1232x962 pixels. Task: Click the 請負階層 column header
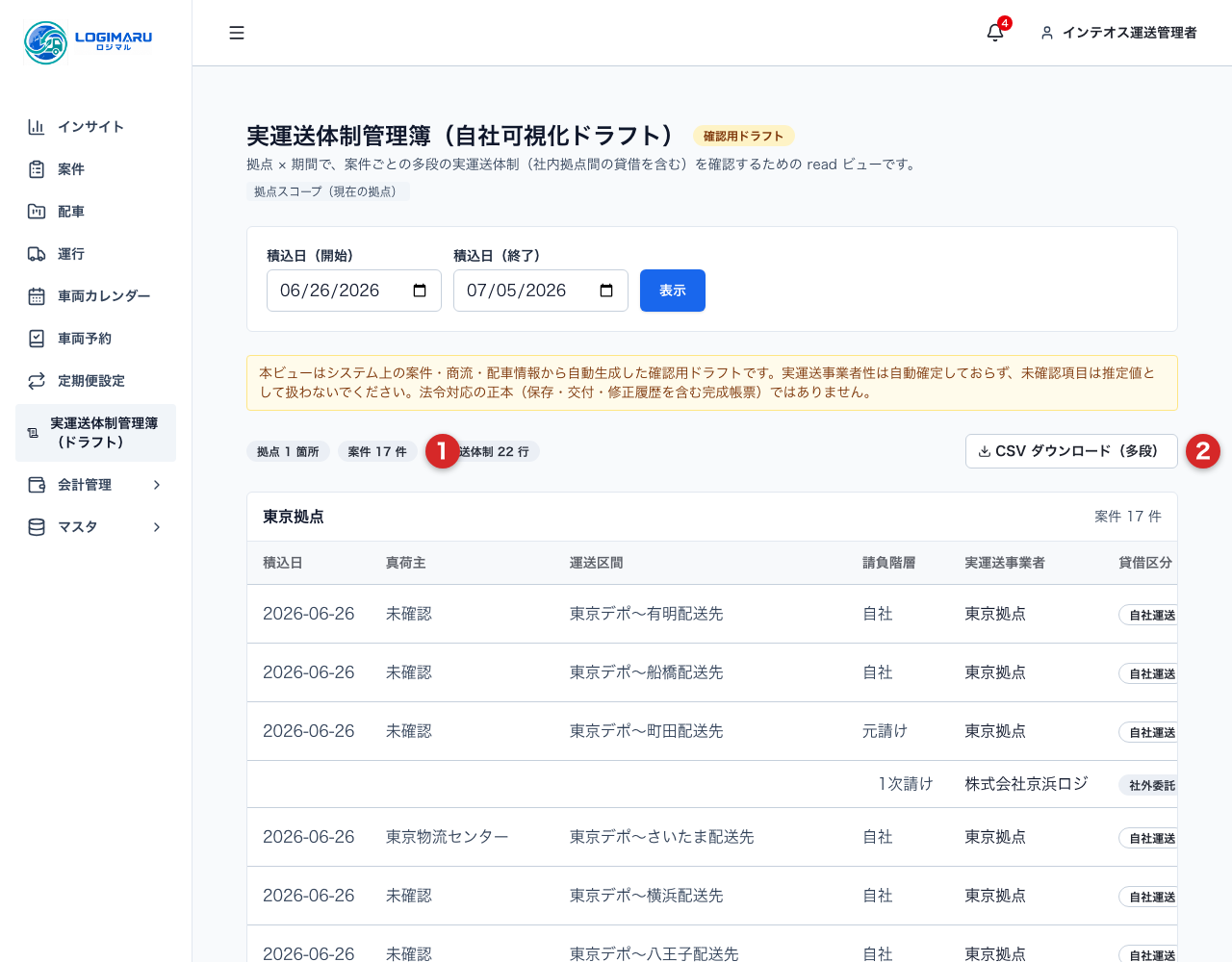click(x=889, y=563)
